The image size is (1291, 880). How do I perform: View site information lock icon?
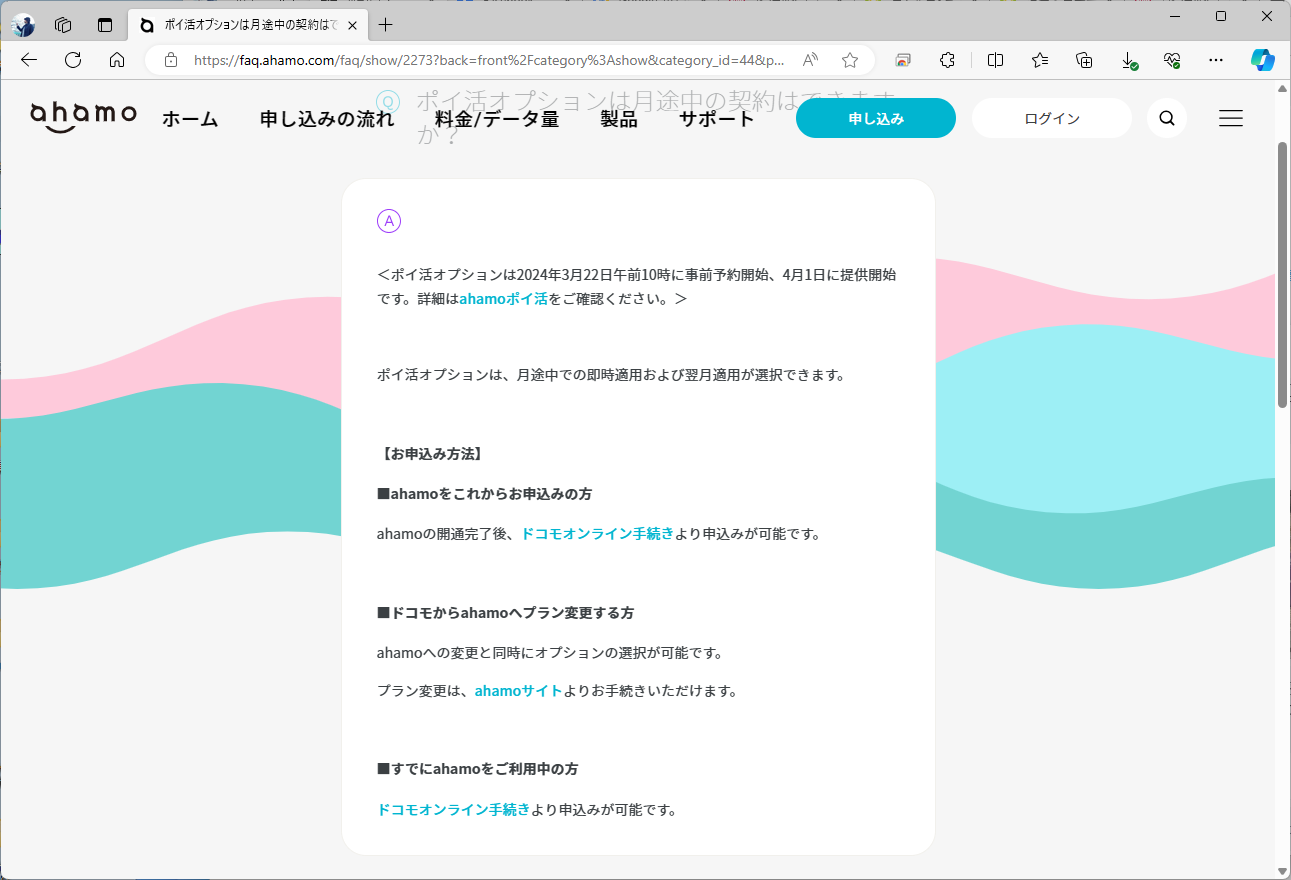(171, 60)
